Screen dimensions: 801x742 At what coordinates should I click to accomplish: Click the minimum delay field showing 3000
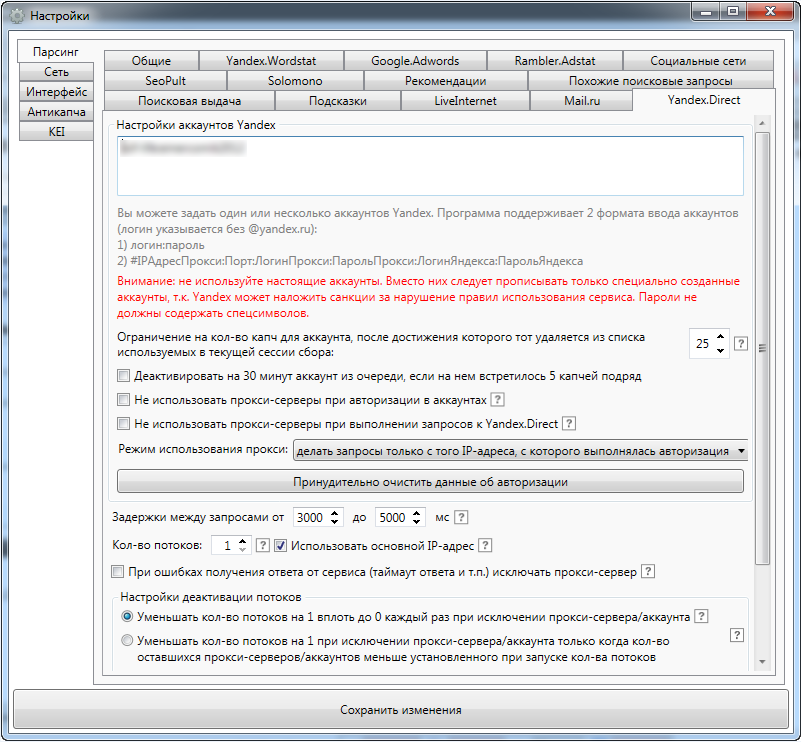[311, 517]
